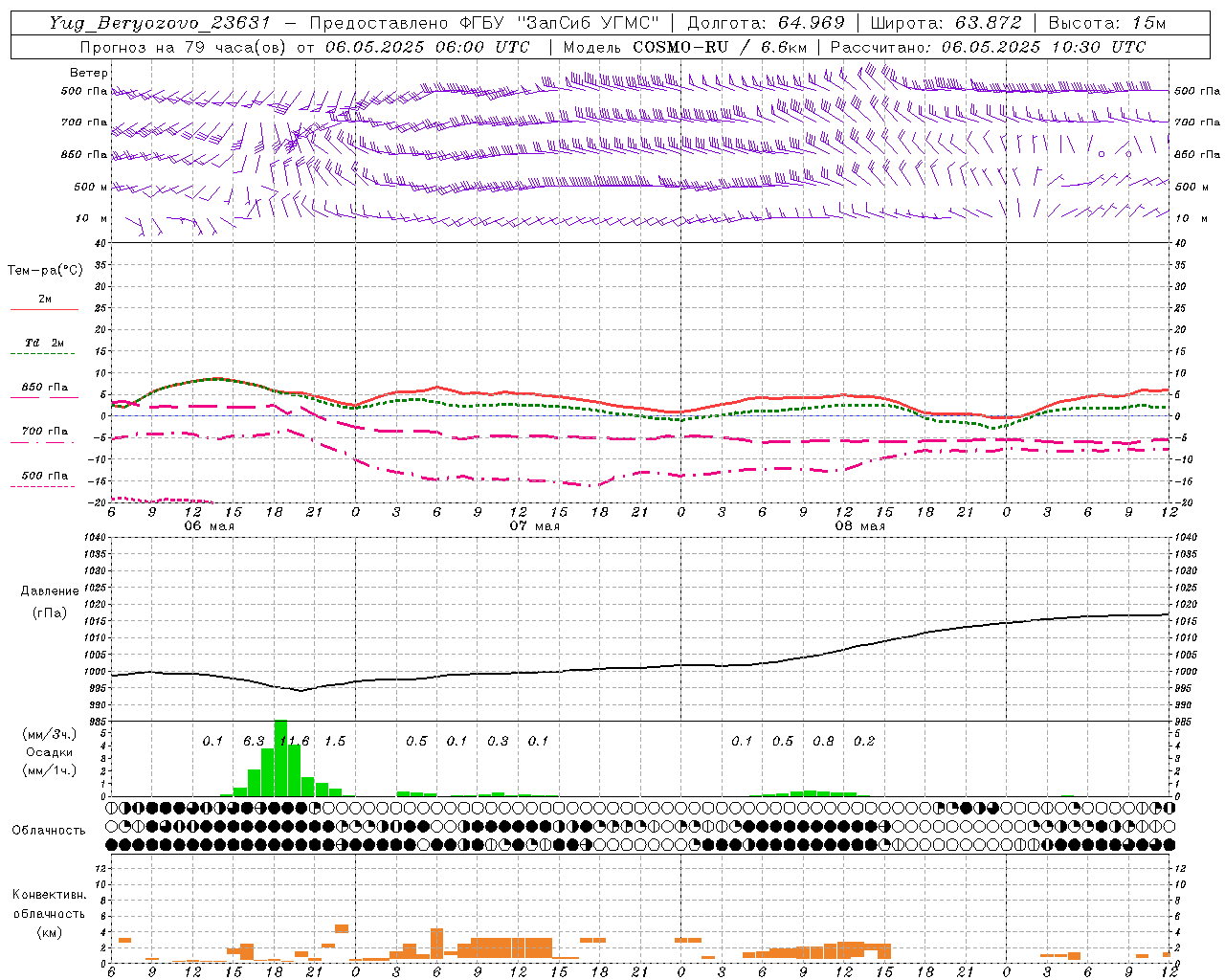This screenshot has width=1225, height=980.
Task: Click the "Конвективн." convective cloud label
Action: pyautogui.click(x=49, y=895)
